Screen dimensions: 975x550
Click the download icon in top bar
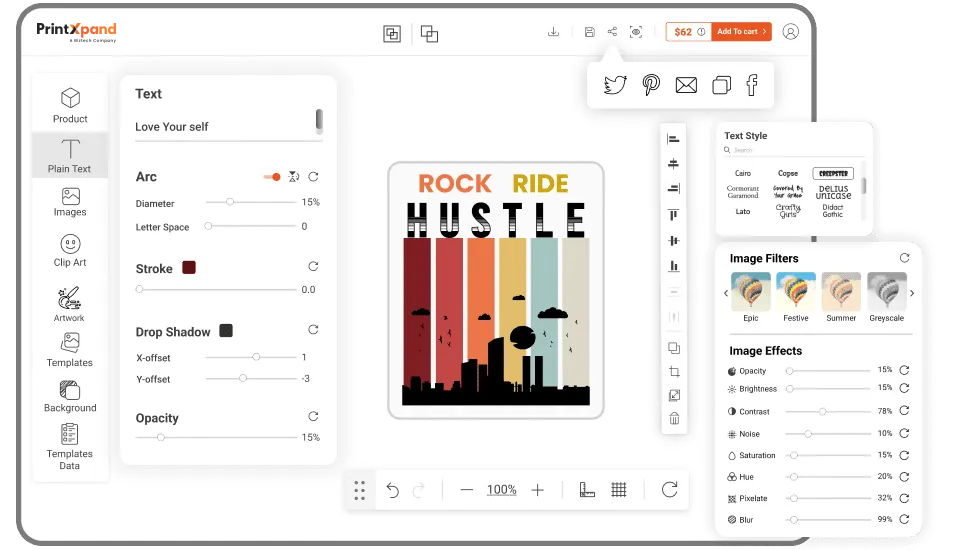pyautogui.click(x=553, y=32)
